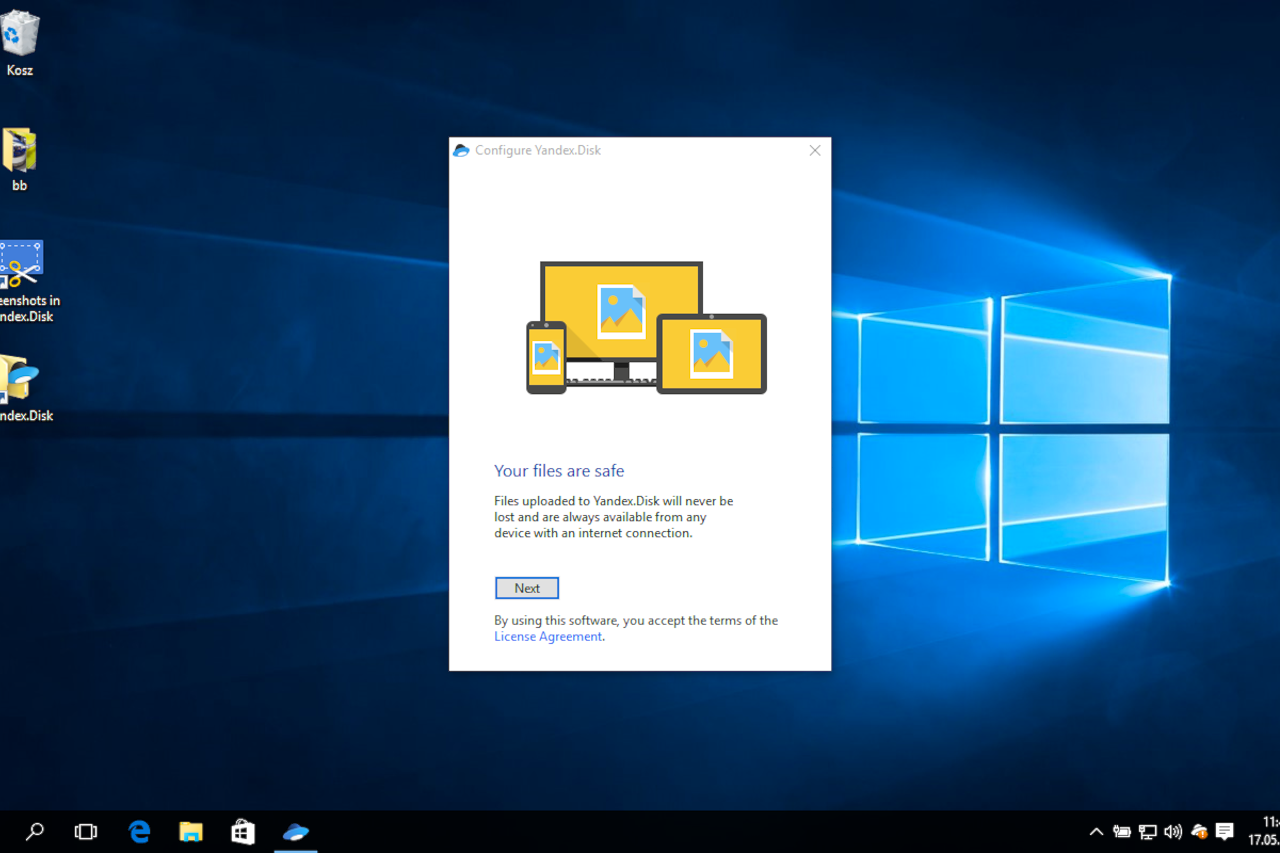Click the volume icon in the system tray
This screenshot has width=1280, height=853.
(1172, 831)
